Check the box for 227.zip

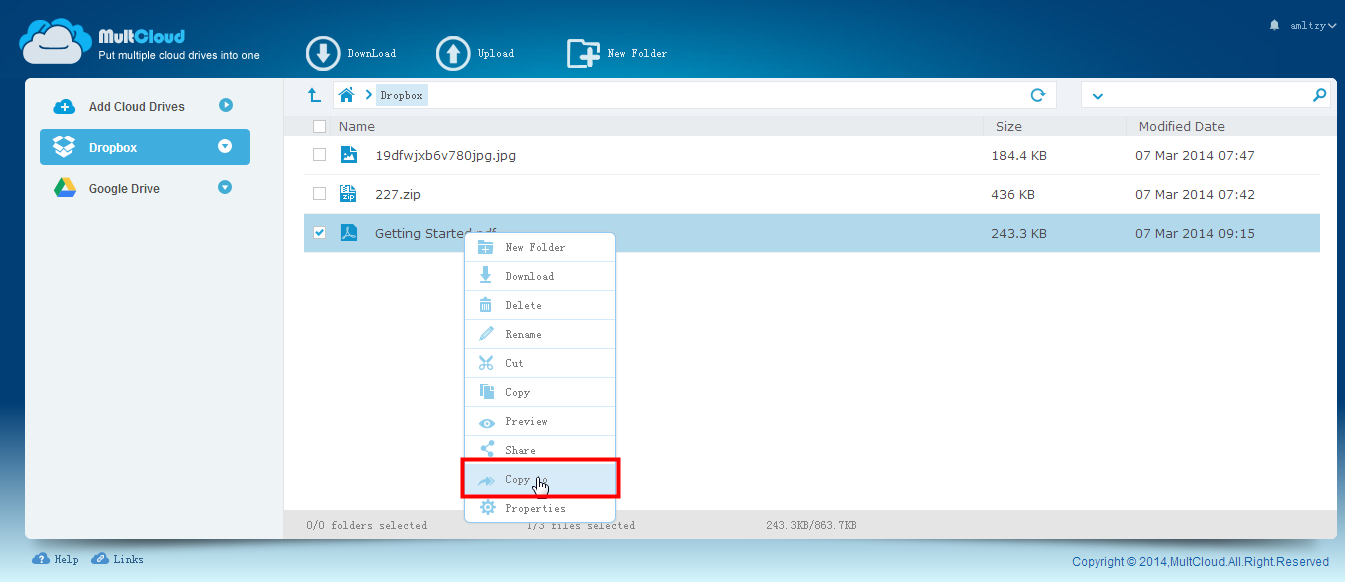point(319,194)
